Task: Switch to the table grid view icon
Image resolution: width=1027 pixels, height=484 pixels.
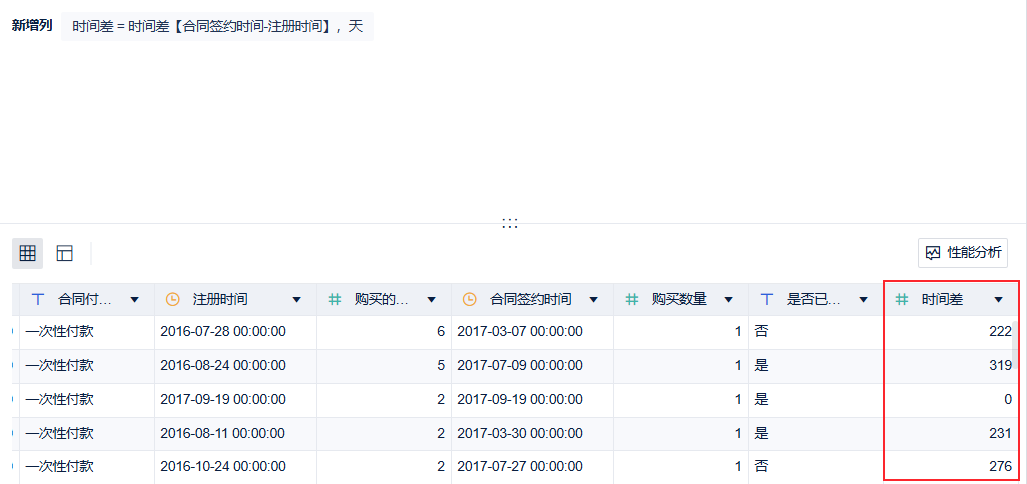Action: tap(28, 253)
